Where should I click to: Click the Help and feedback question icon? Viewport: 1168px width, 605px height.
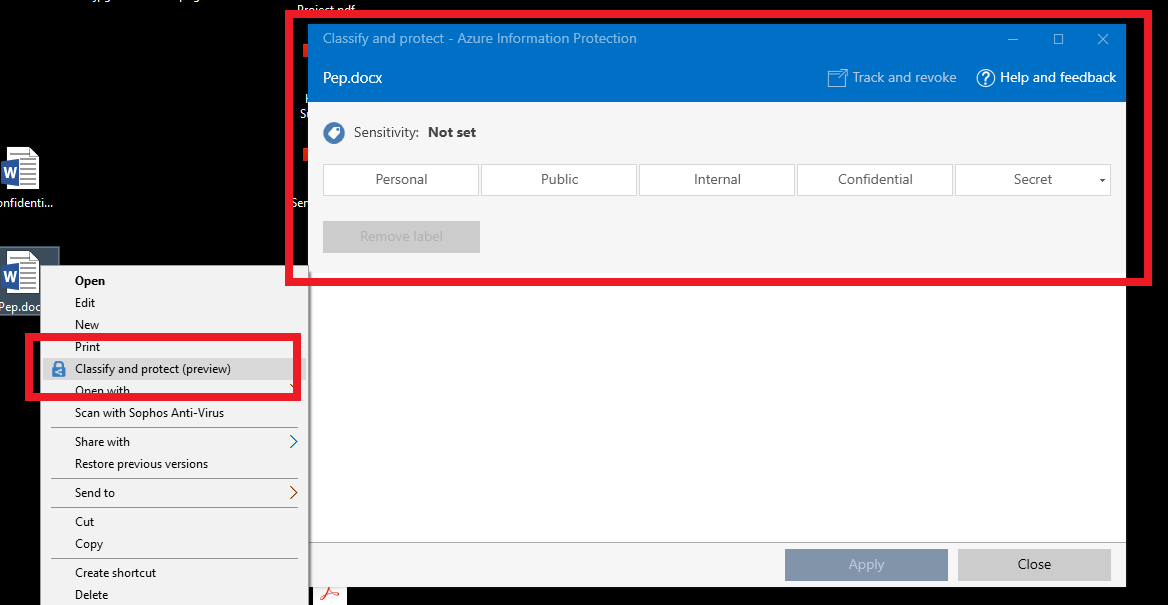986,77
